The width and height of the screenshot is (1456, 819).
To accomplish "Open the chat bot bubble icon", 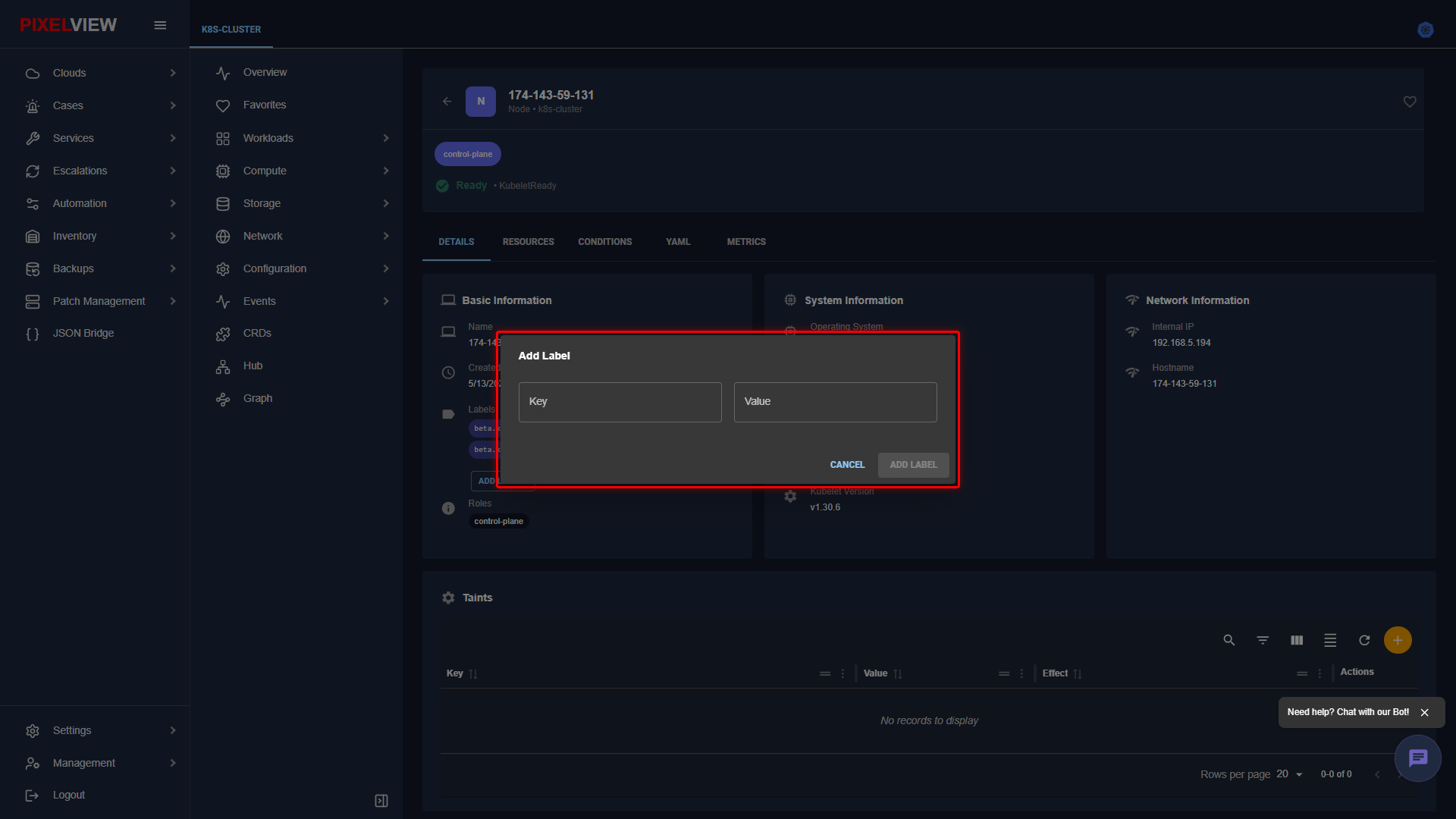I will click(x=1417, y=758).
